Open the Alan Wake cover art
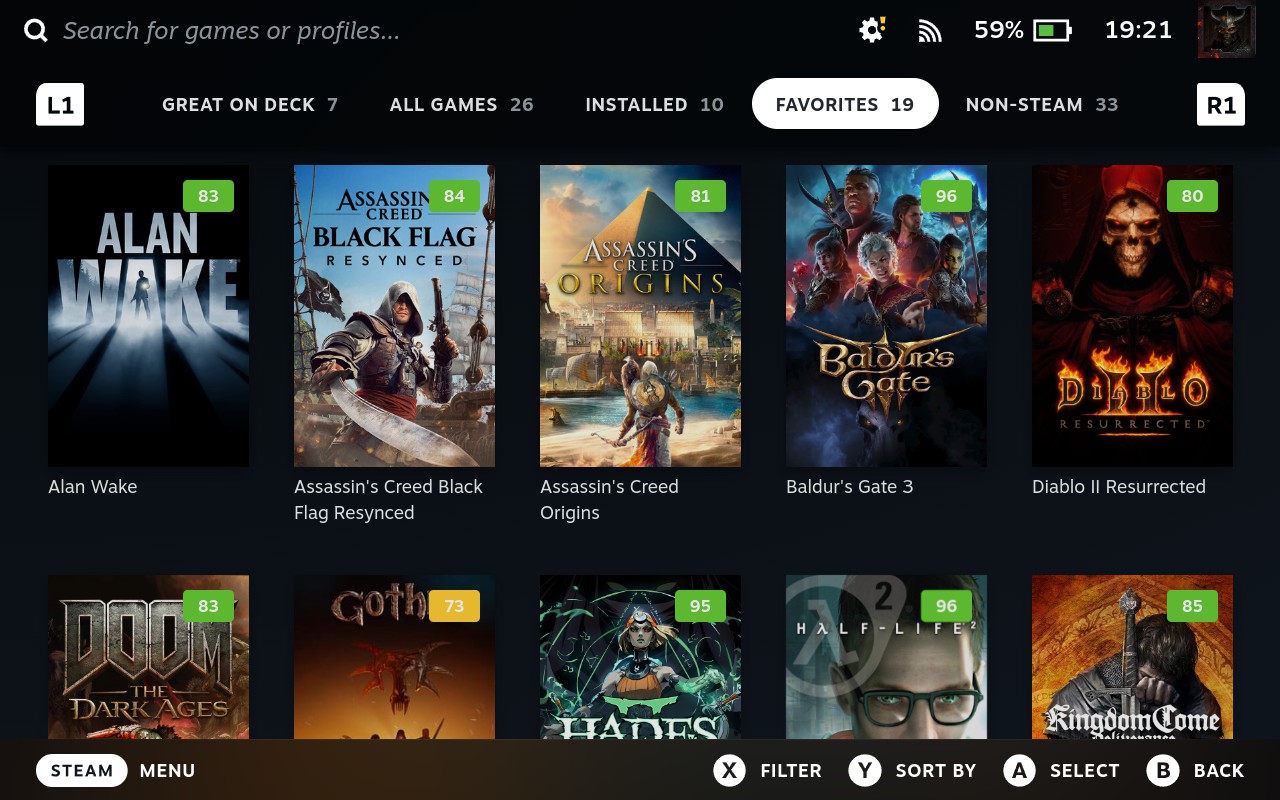This screenshot has height=800, width=1280. [x=148, y=316]
